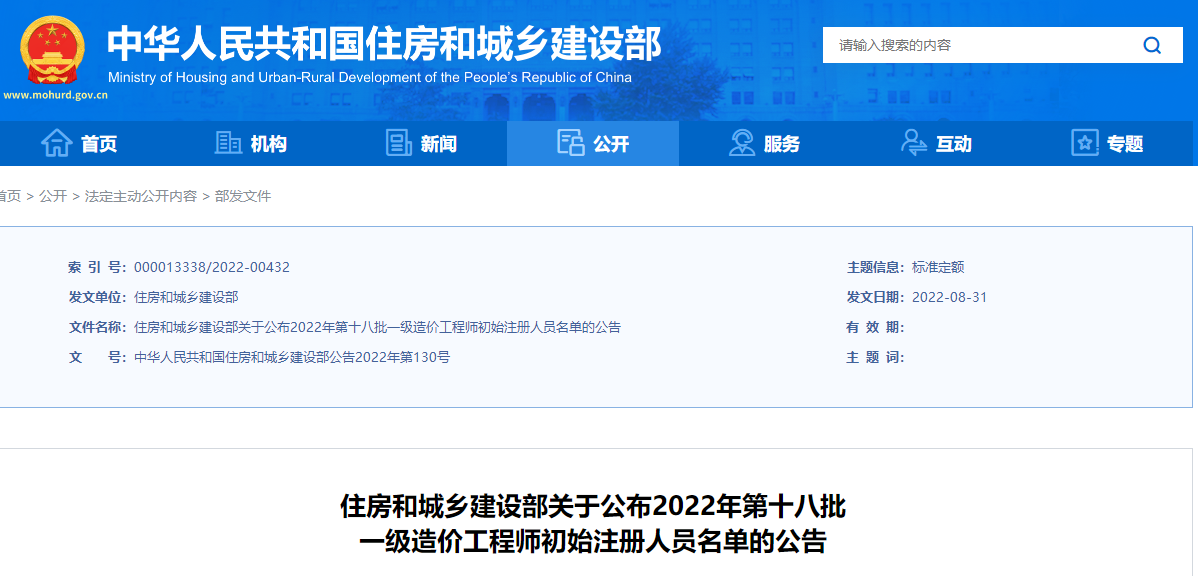1198x576 pixels.
Task: Click the home icon beside 首页
Action: pyautogui.click(x=57, y=144)
